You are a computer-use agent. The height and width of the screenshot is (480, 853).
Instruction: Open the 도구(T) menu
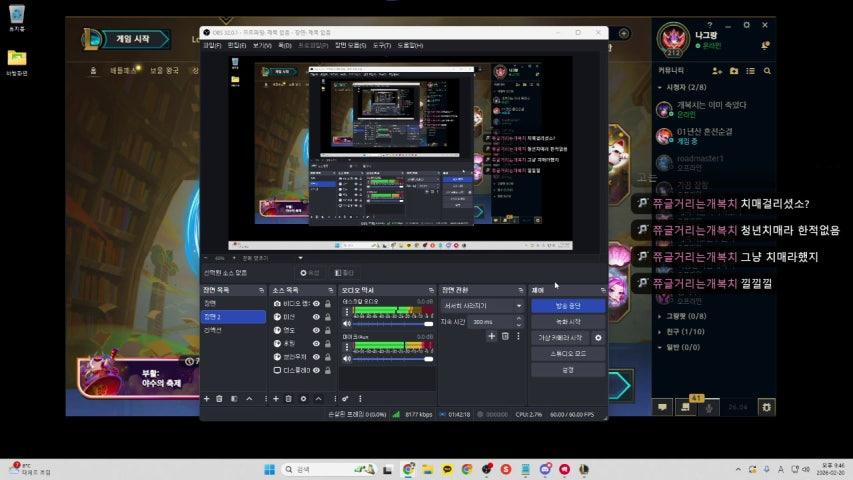pyautogui.click(x=381, y=45)
